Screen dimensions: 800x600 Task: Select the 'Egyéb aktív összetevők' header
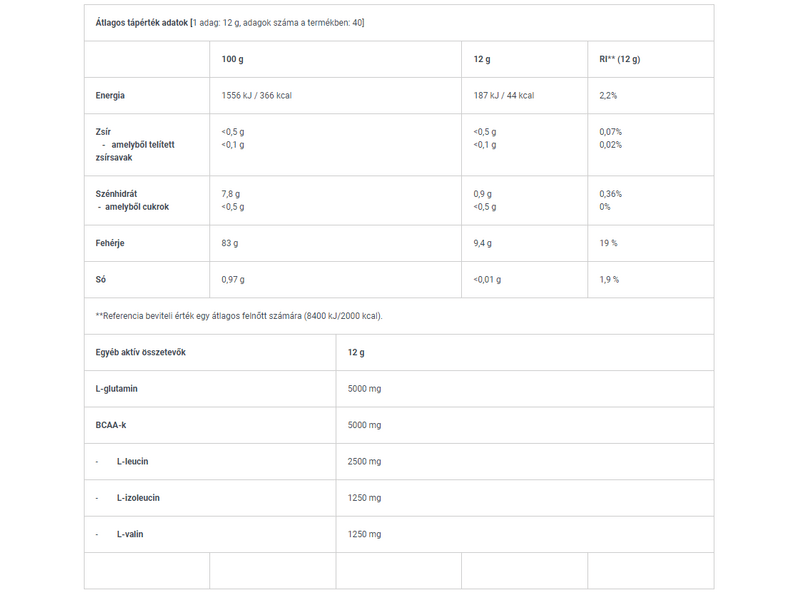141,352
